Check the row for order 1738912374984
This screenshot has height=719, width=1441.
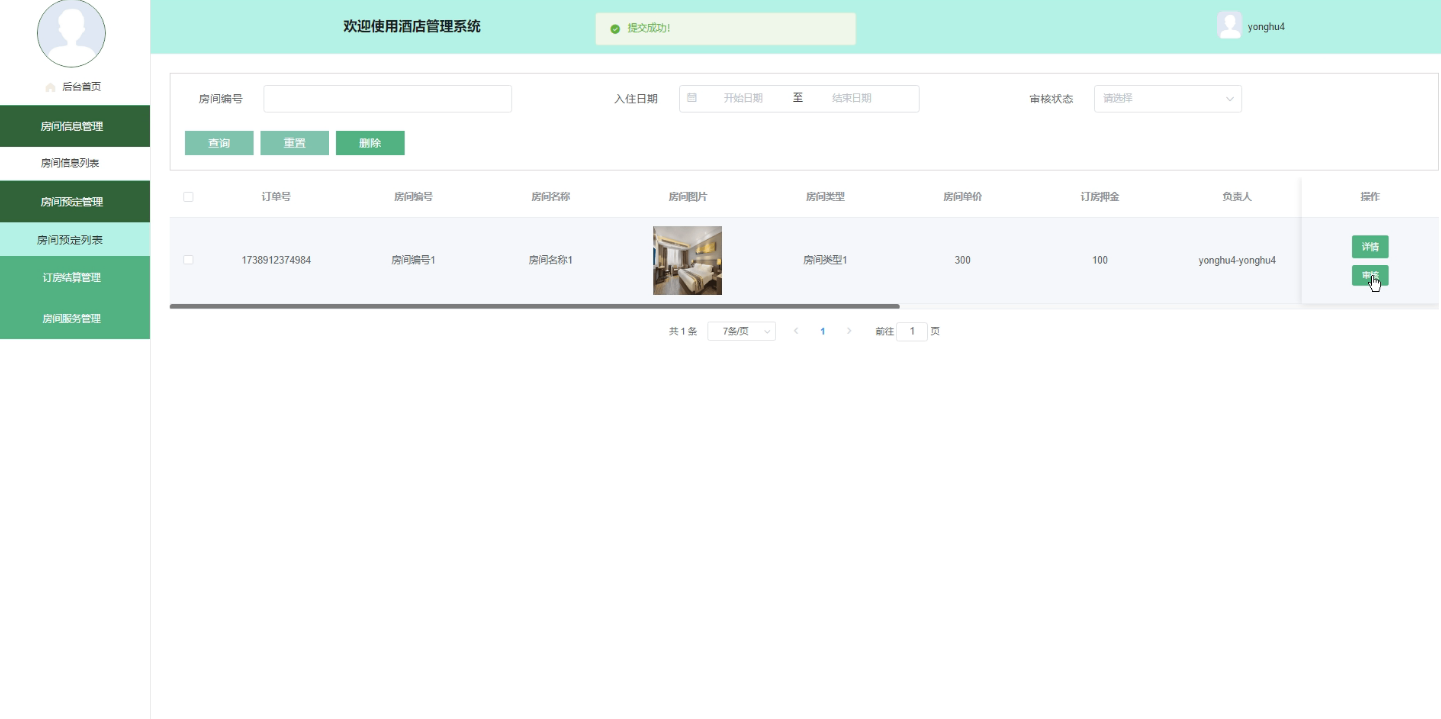coord(188,260)
